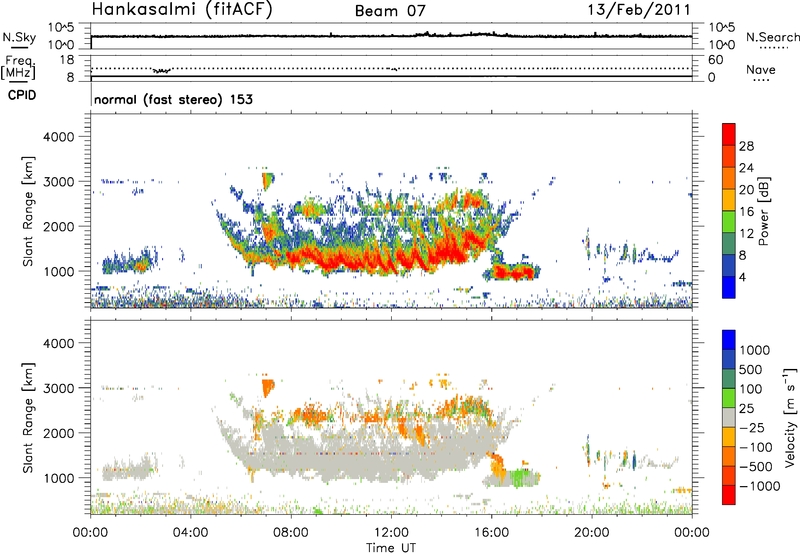Click the red power echo near 17:00 UT at 1000 km
This screenshot has width=800, height=554.
pos(513,272)
